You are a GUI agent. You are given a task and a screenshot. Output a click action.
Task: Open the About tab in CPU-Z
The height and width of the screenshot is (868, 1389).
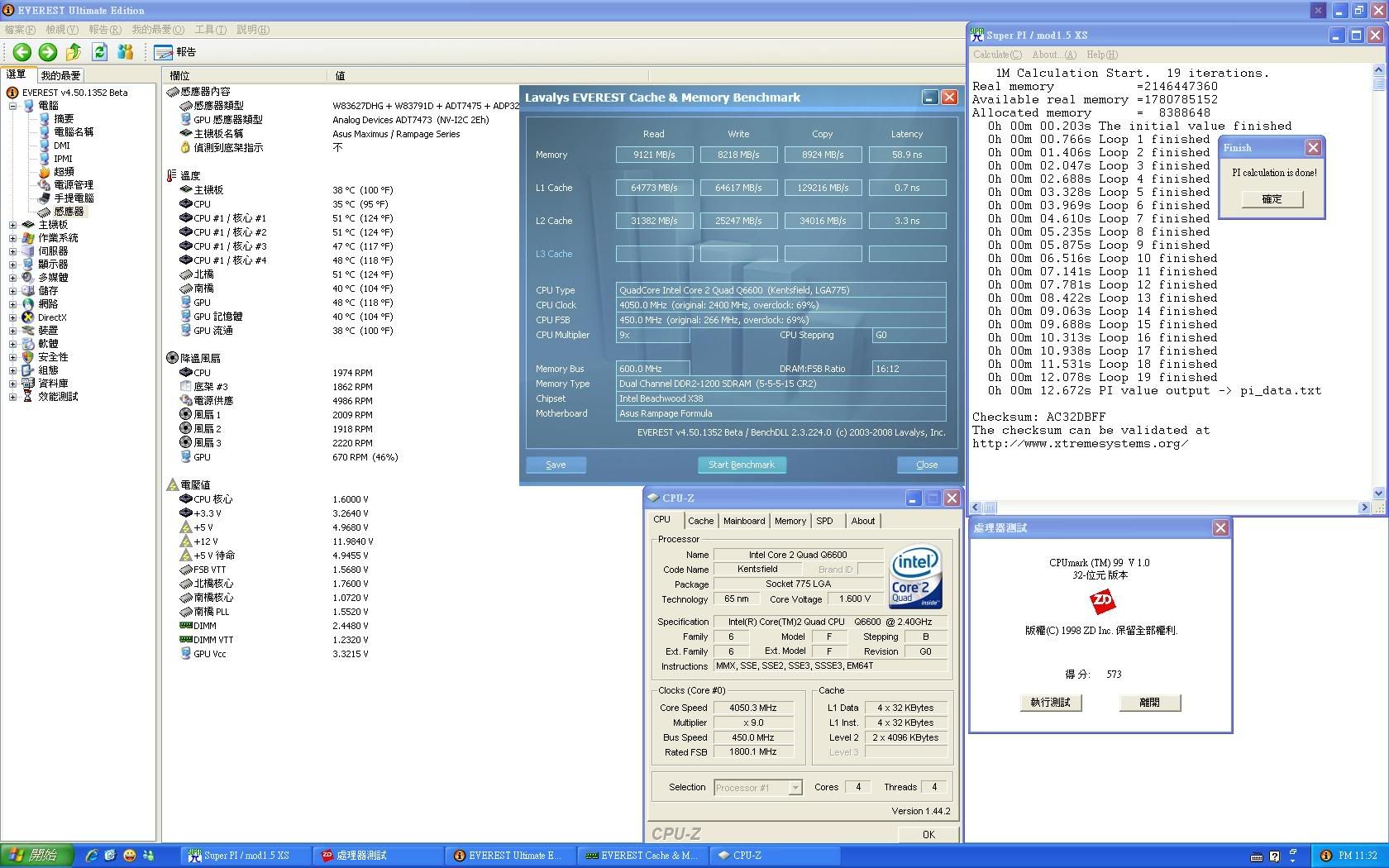(x=863, y=521)
